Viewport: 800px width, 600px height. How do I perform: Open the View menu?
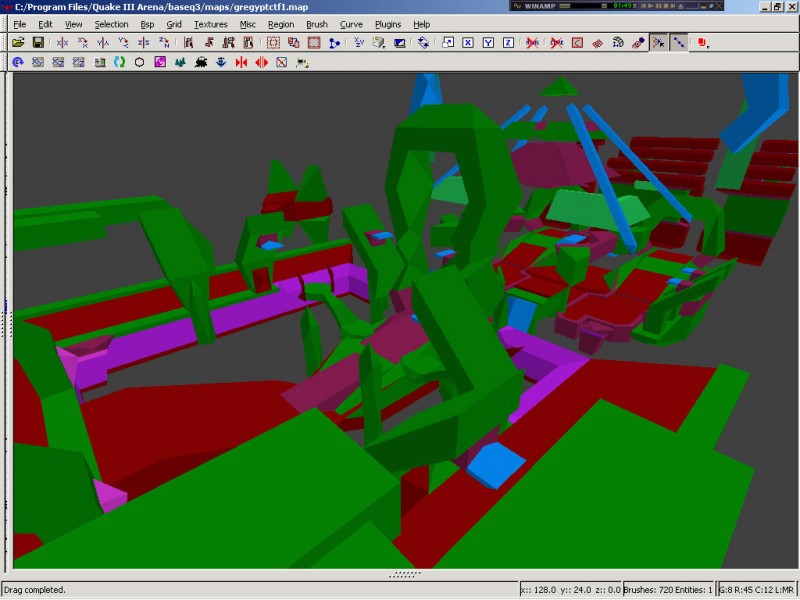(x=73, y=24)
